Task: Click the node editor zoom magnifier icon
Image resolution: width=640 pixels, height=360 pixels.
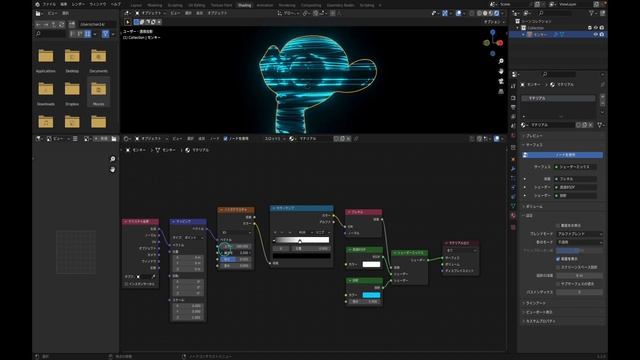Action: click(x=113, y=159)
